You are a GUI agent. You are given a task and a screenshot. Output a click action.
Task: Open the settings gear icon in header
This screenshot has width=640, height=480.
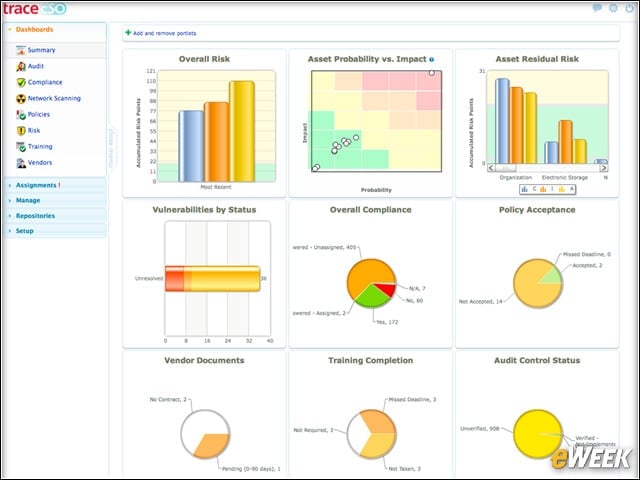click(x=613, y=8)
